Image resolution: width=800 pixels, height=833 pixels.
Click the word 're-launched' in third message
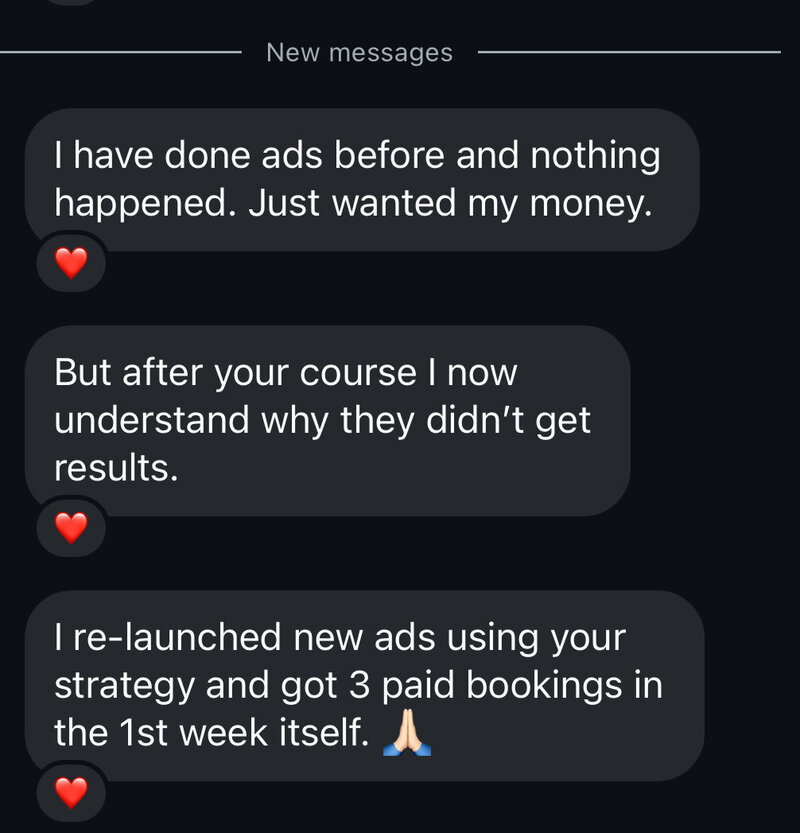tap(176, 637)
